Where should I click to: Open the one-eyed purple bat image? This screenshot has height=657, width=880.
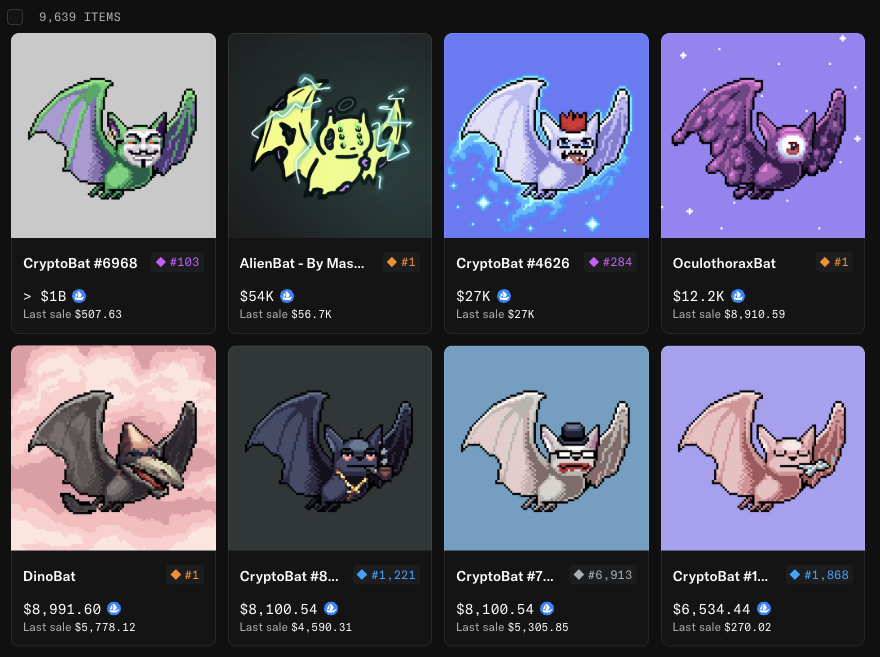763,136
